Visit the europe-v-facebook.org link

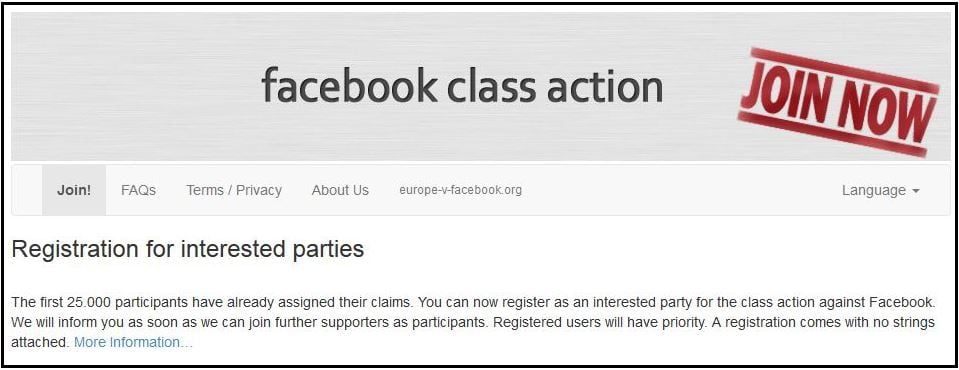(x=461, y=190)
